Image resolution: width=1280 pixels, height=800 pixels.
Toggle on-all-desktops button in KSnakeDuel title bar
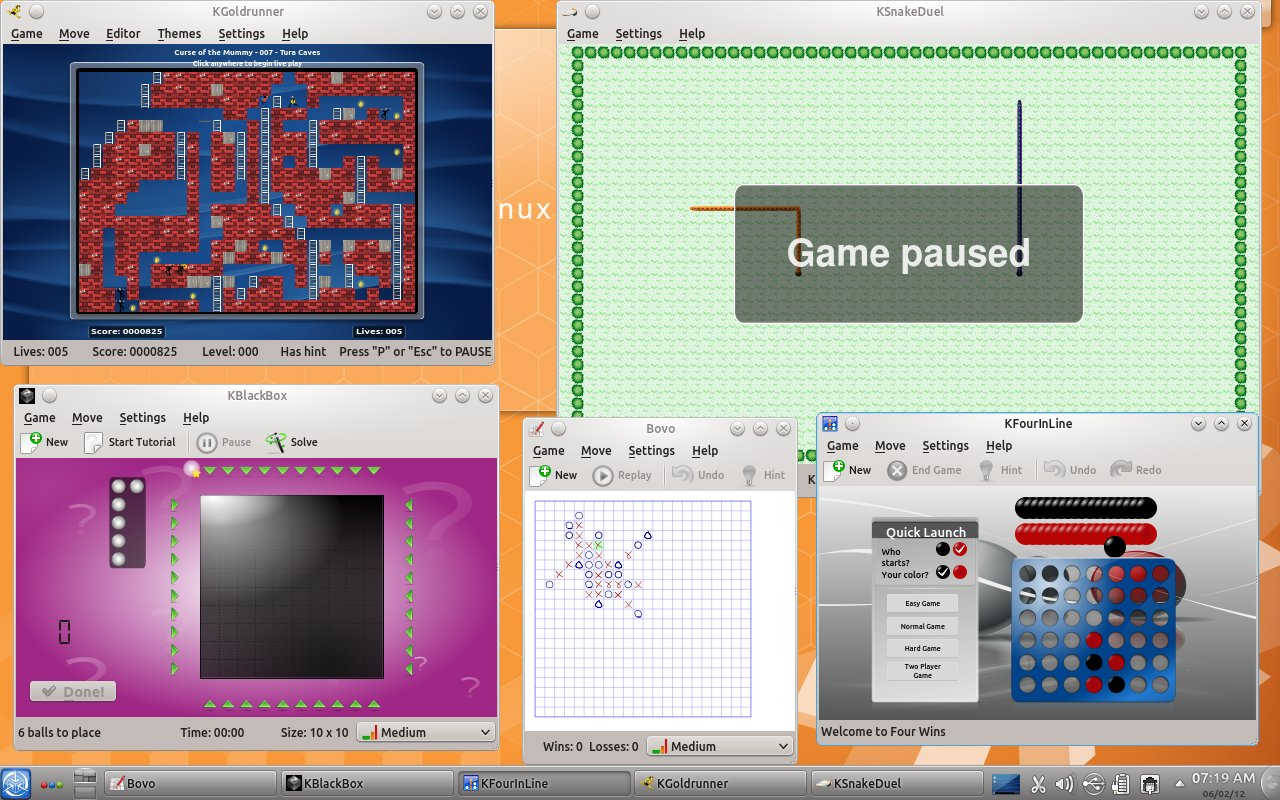tap(591, 11)
